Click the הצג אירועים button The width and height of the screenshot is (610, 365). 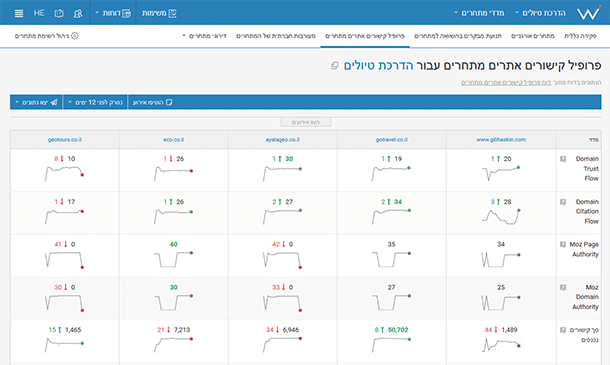[x=306, y=122]
